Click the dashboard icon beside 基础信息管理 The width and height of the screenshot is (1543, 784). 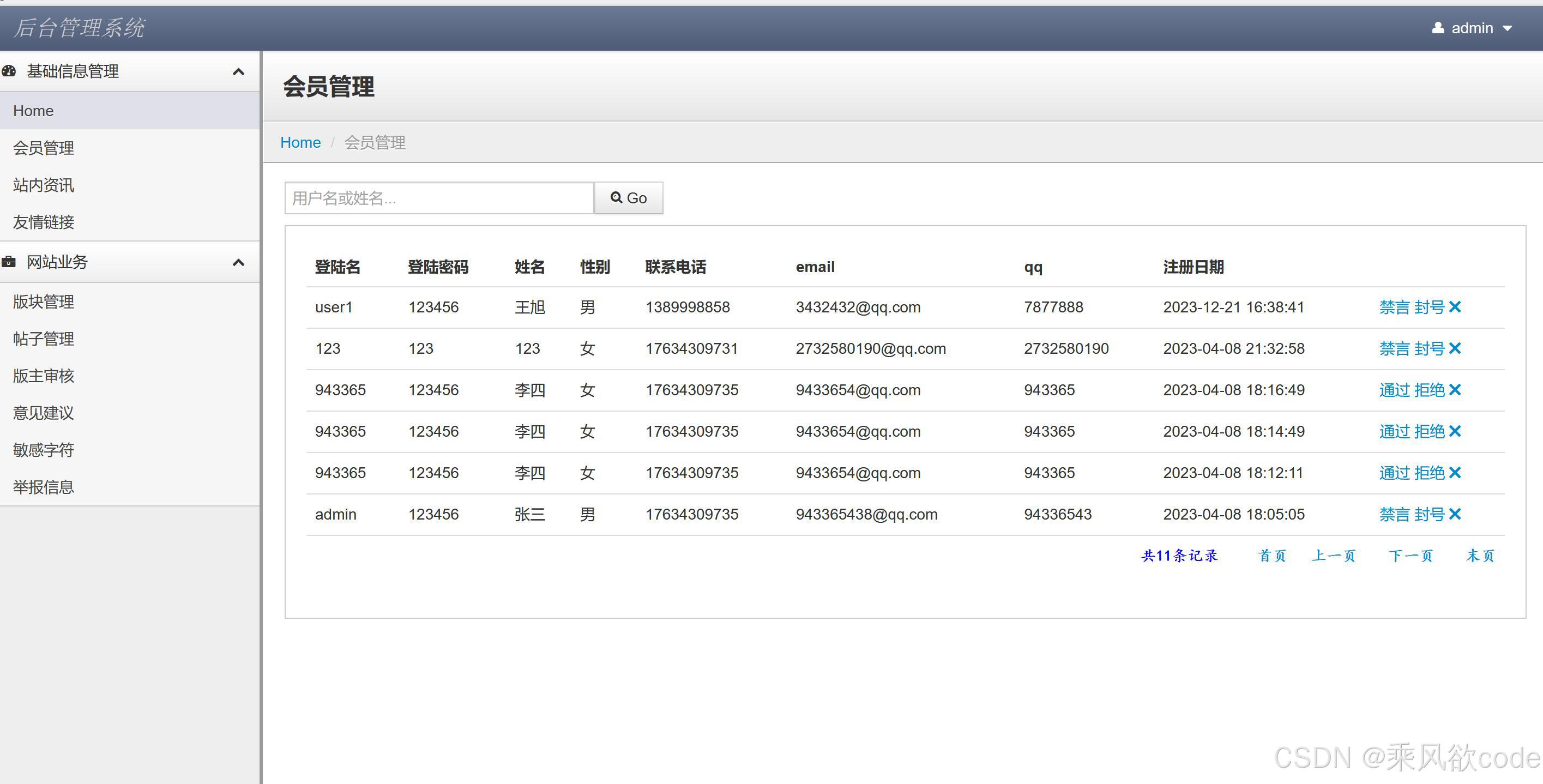point(9,71)
